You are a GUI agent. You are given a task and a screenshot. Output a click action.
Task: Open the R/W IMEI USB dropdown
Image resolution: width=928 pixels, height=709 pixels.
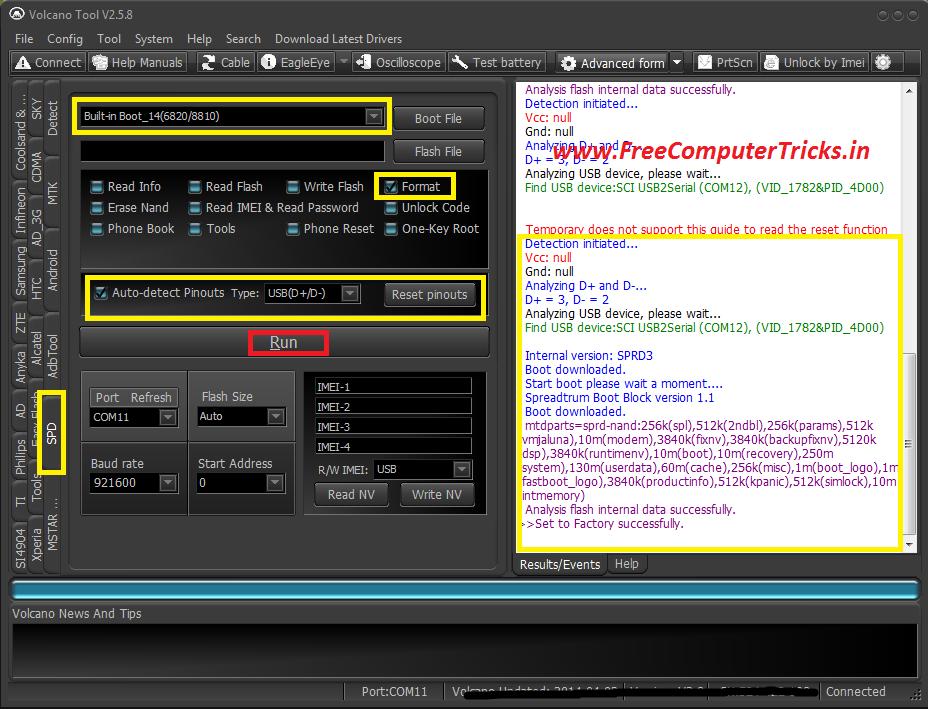tap(462, 469)
